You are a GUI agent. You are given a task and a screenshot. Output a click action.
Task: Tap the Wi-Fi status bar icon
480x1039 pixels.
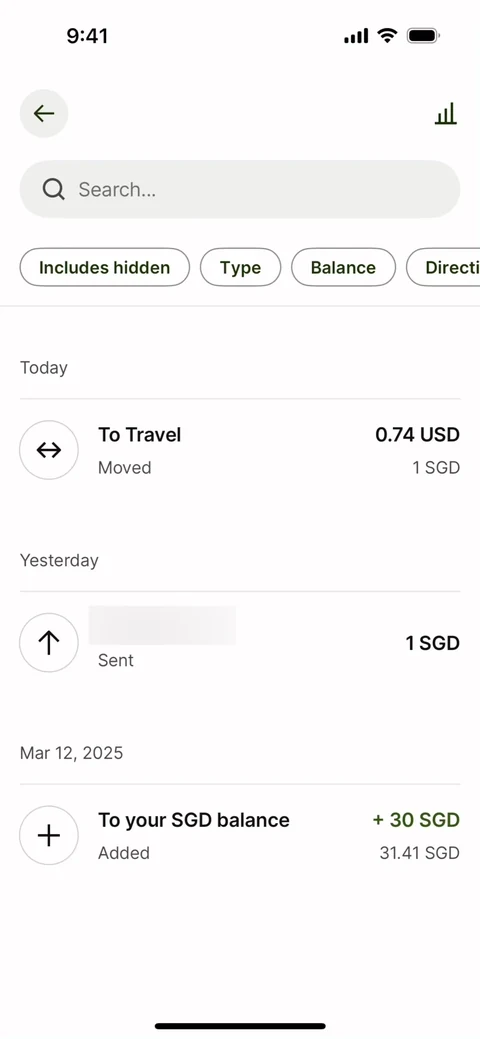[x=387, y=36]
